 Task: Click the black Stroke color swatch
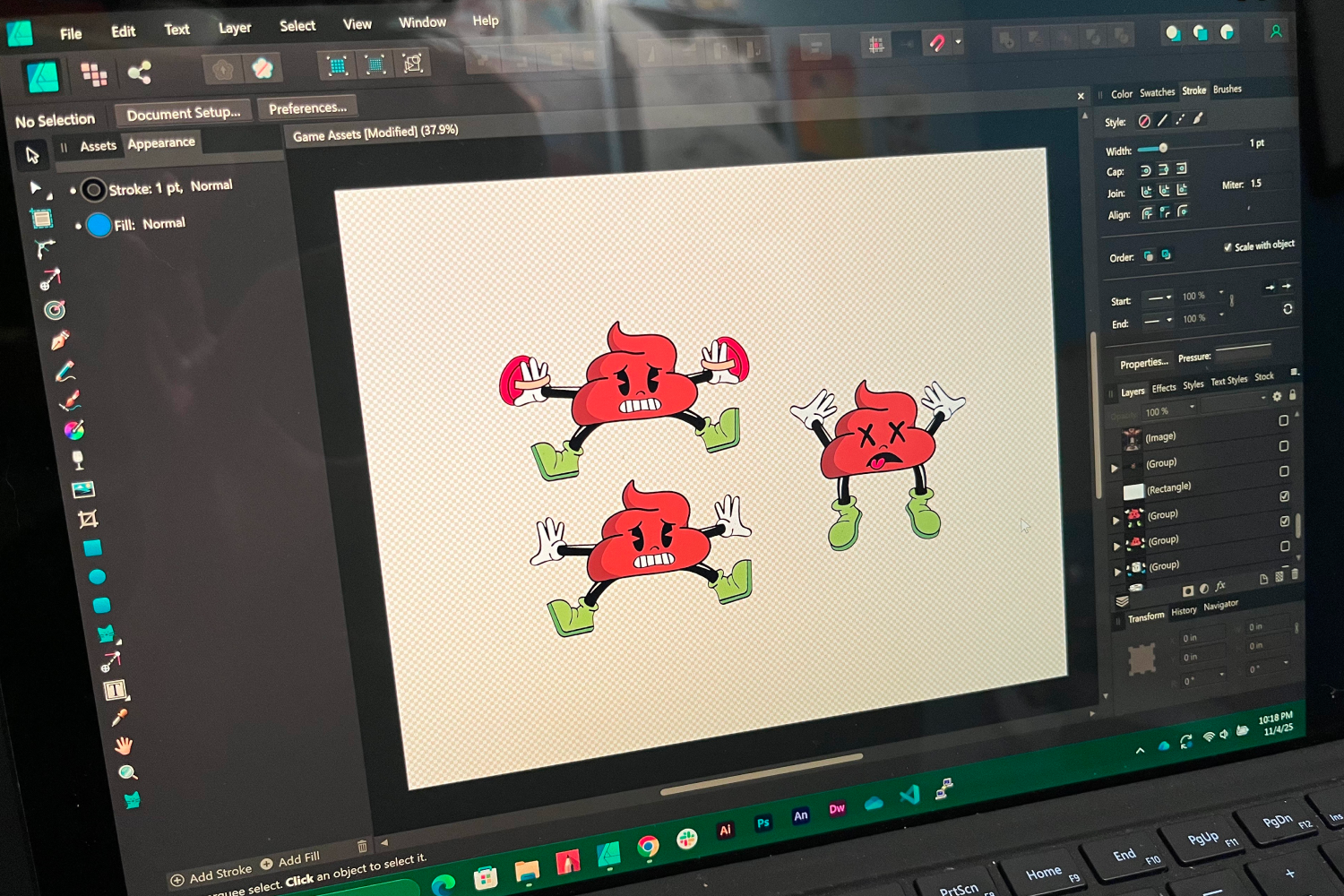93,190
